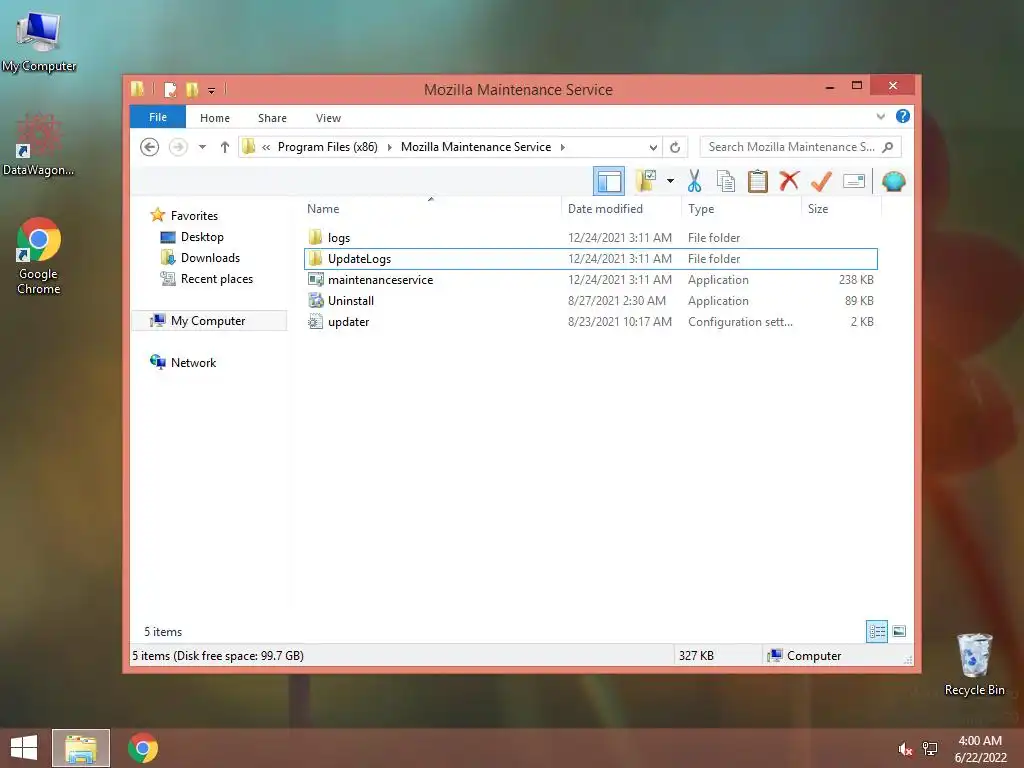Screen dimensions: 1024x768
Task: Select the maintenanceservice application
Action: (x=590, y=280)
